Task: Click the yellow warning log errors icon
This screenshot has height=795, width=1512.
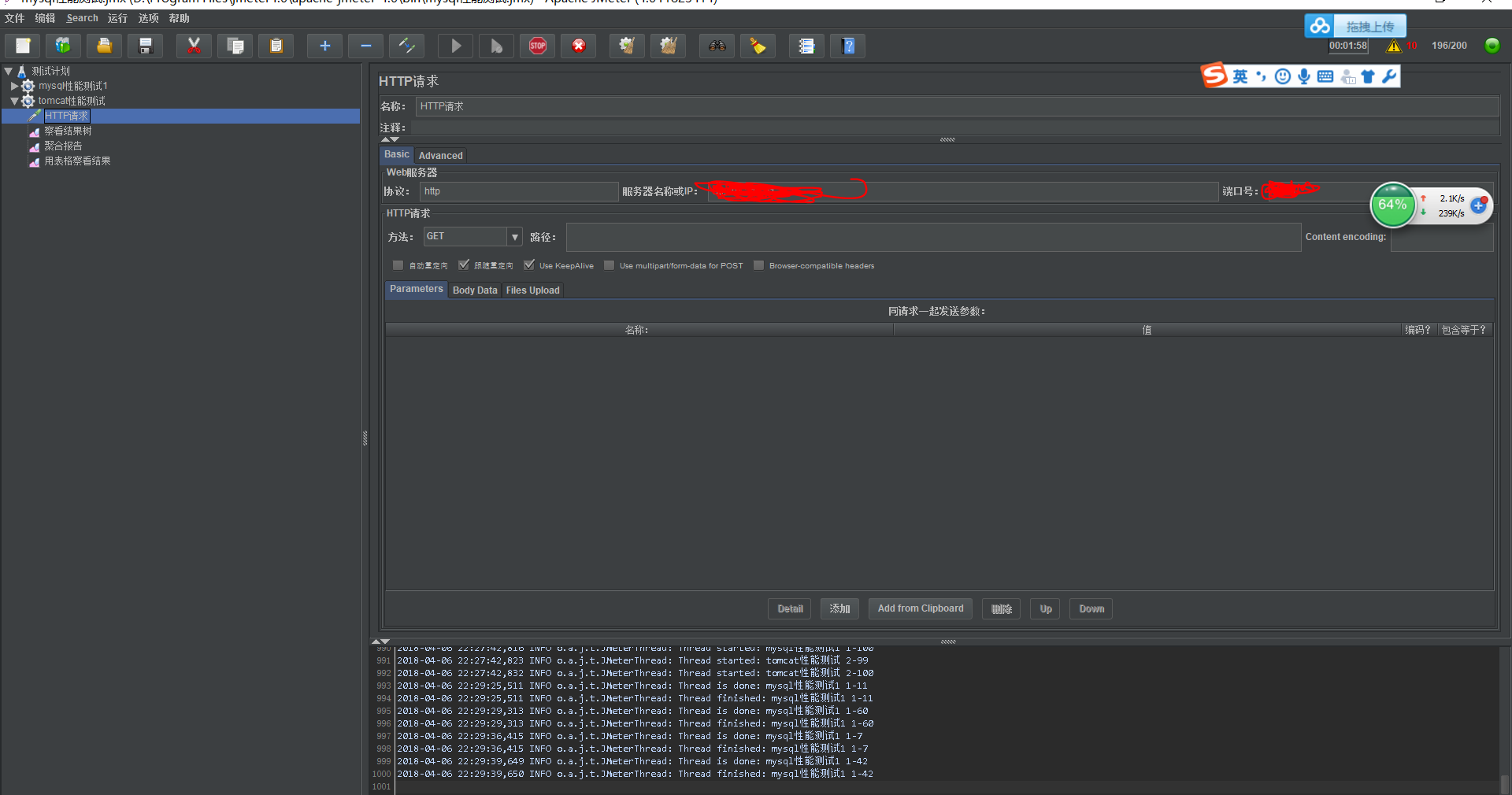Action: coord(1394,46)
